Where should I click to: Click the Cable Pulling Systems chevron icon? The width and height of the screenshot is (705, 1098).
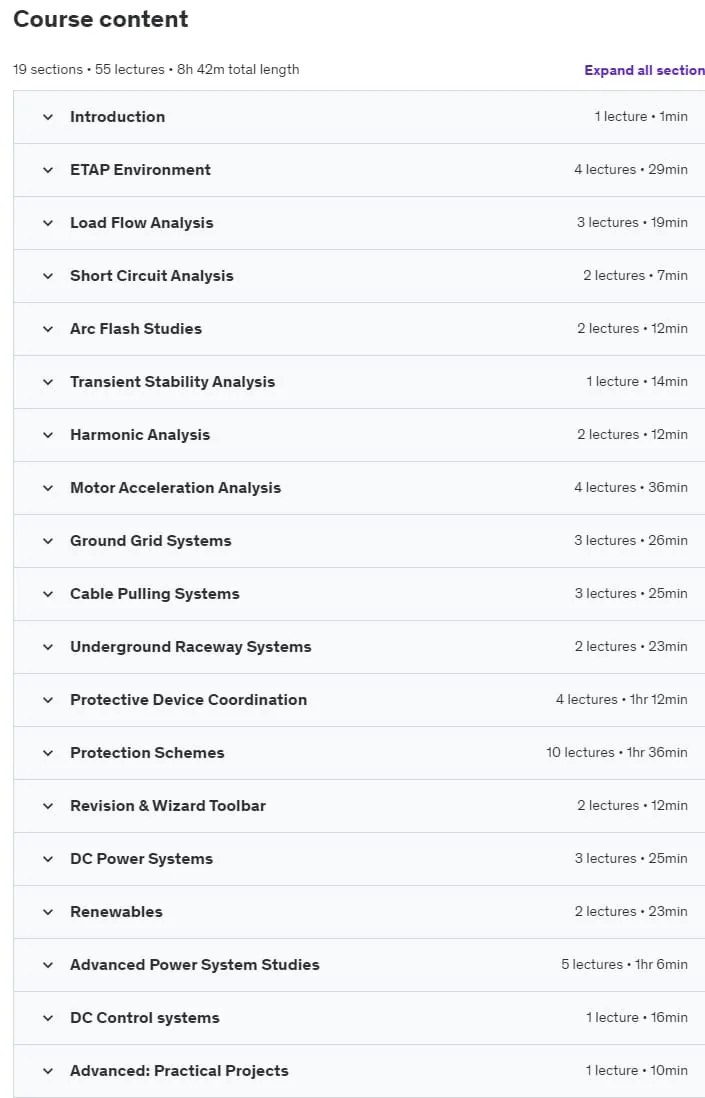coord(48,594)
